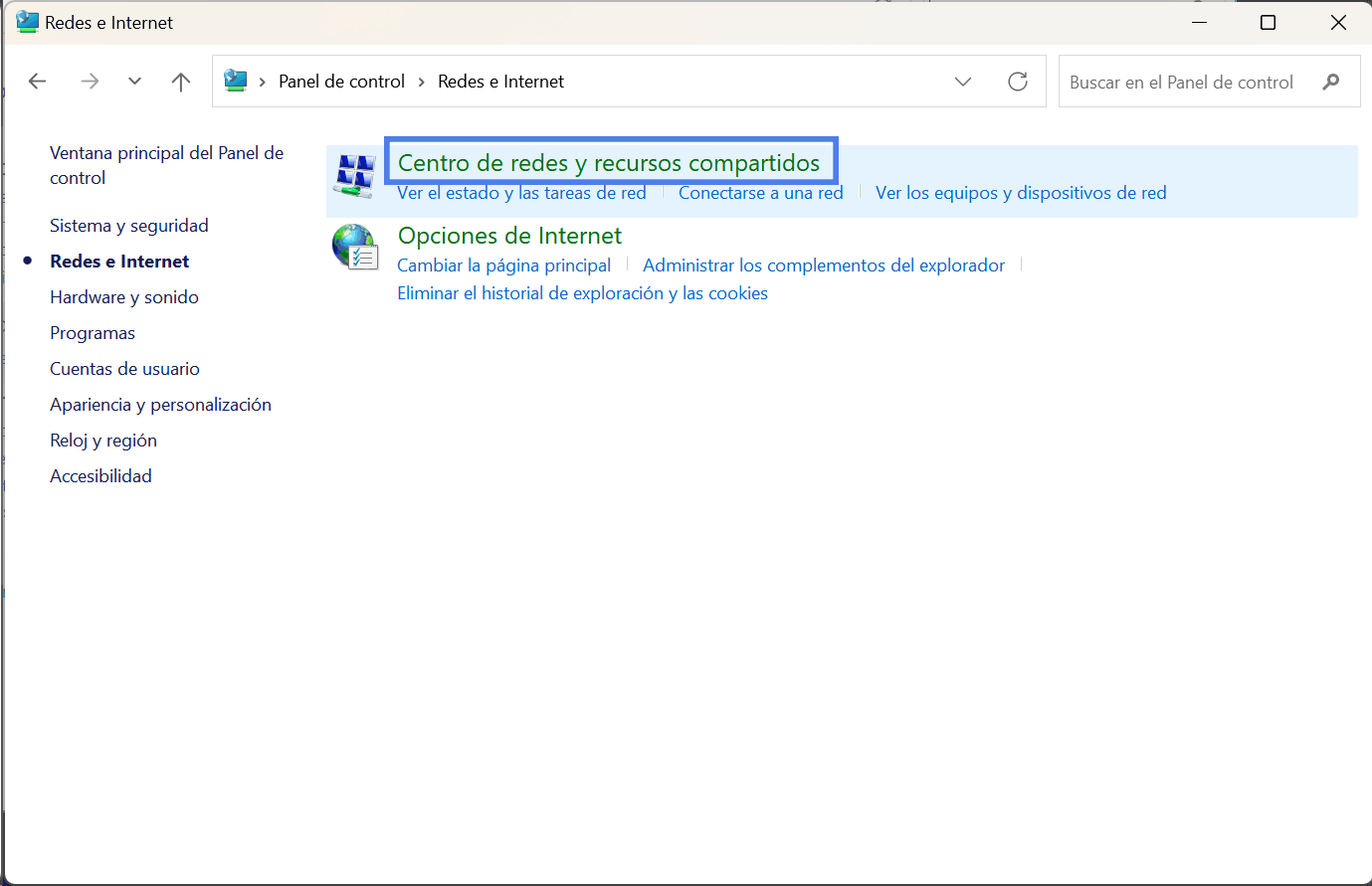Click the search magnifier icon
The image size is (1372, 886).
coord(1331,82)
